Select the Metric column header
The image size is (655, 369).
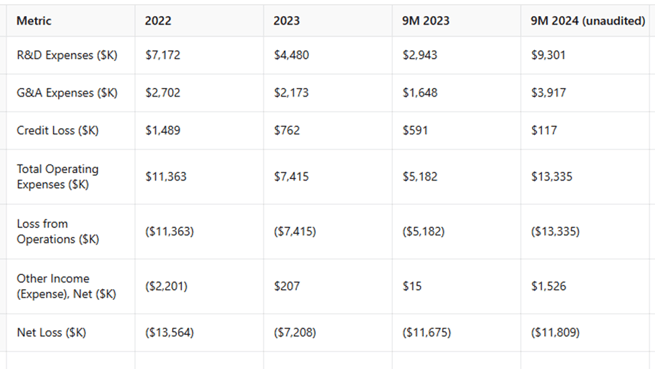(34, 20)
